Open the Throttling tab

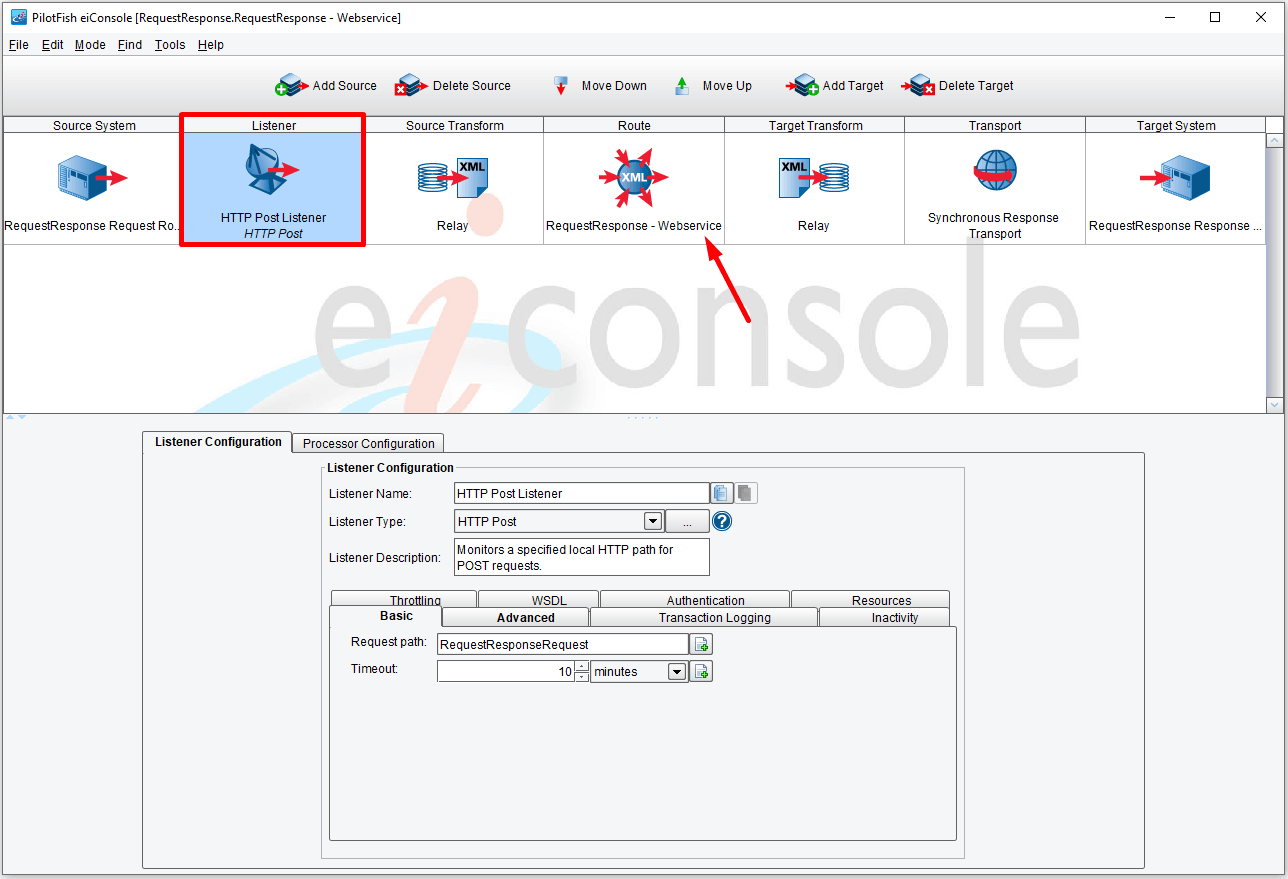point(404,599)
